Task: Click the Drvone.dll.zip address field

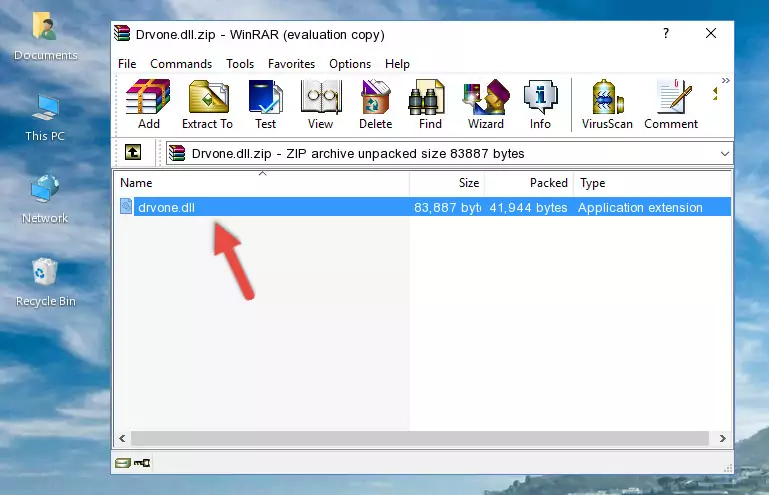Action: pos(449,154)
